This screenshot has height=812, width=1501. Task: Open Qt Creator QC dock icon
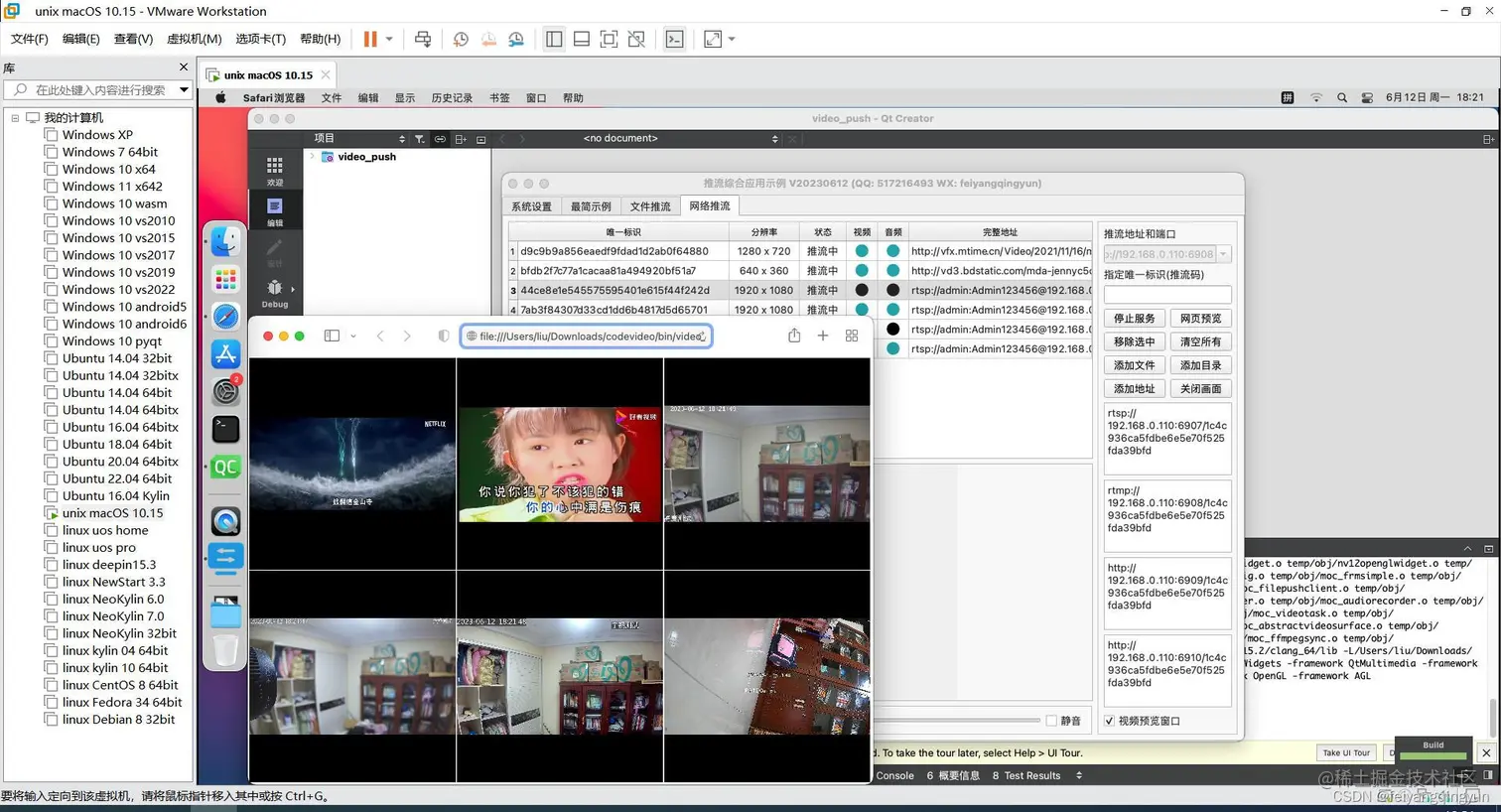[226, 467]
